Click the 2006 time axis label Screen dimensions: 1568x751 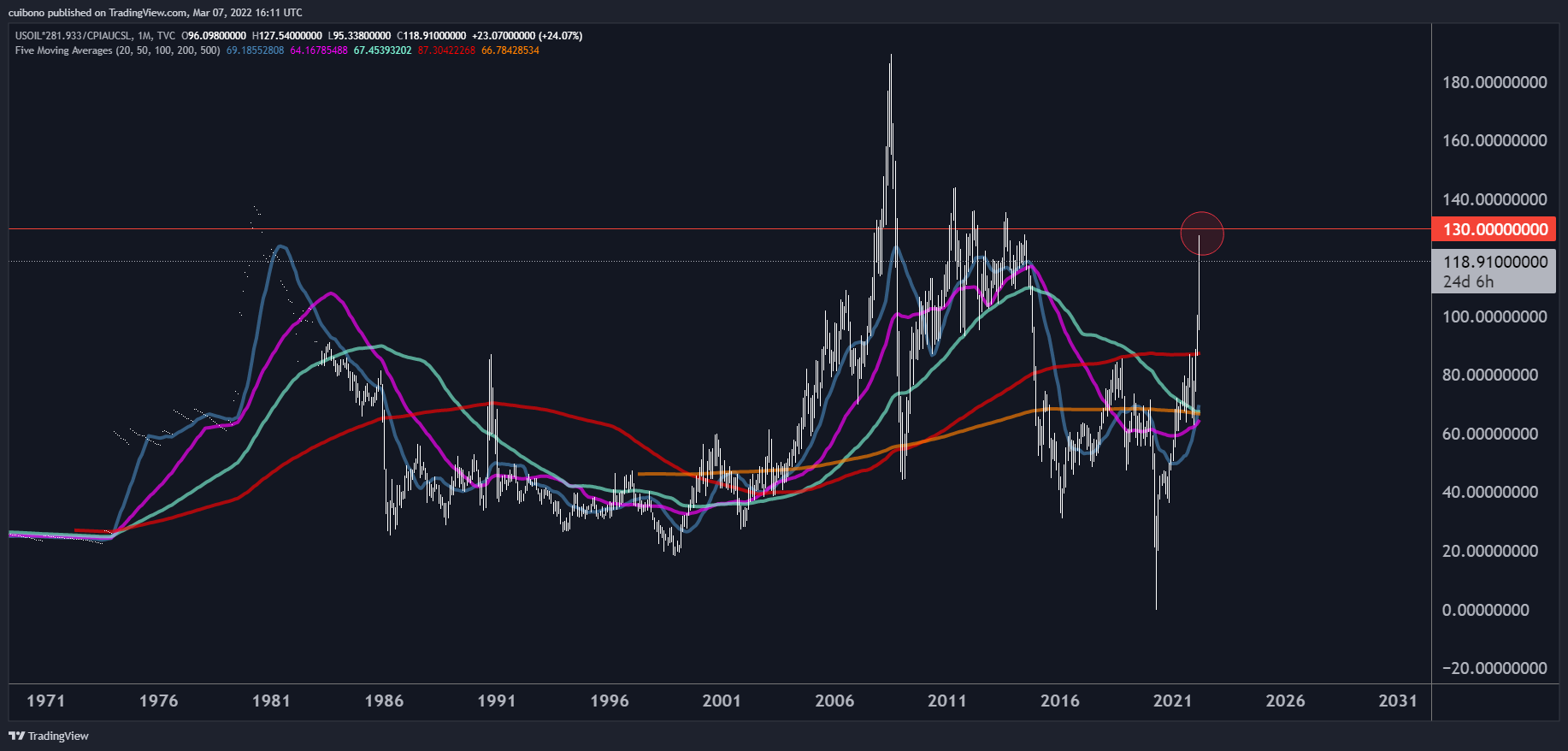[x=834, y=701]
